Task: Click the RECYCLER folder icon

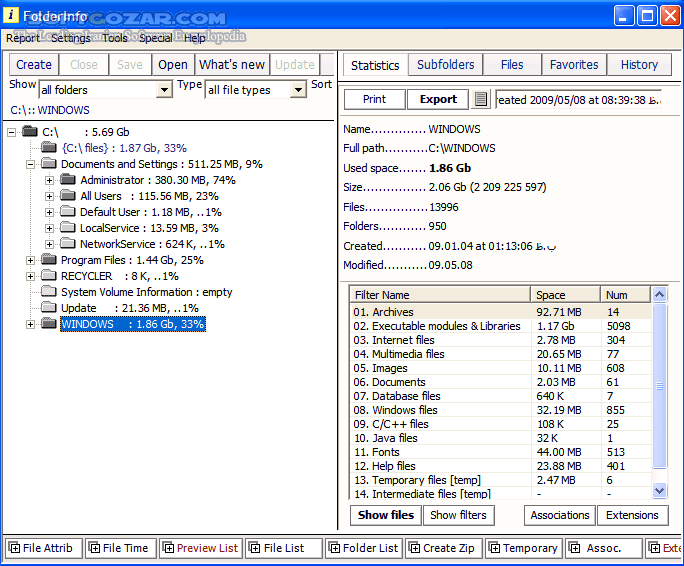Action: pyautogui.click(x=49, y=276)
